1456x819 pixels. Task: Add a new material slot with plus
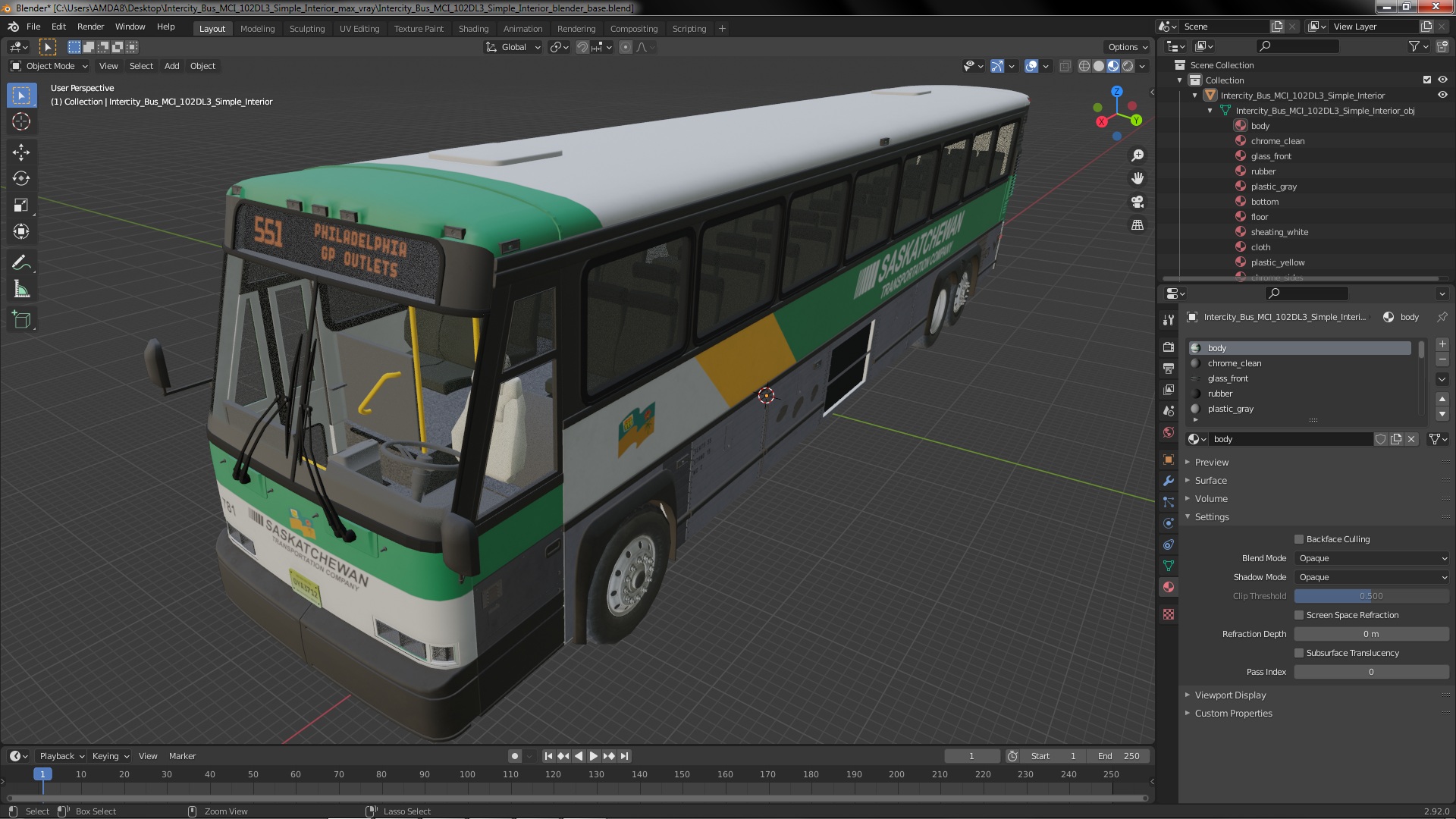click(1442, 344)
